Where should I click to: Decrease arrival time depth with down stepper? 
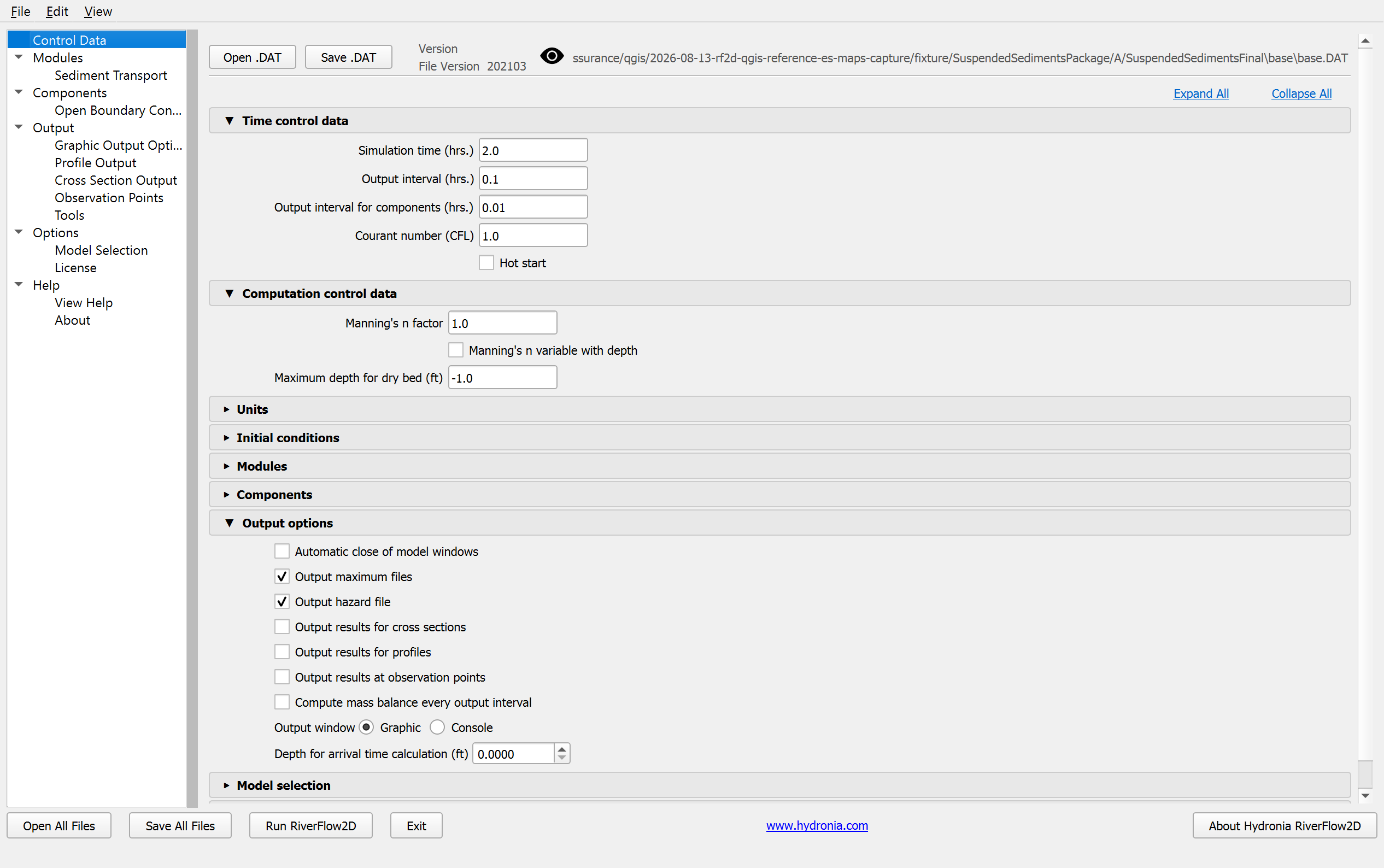coord(562,758)
